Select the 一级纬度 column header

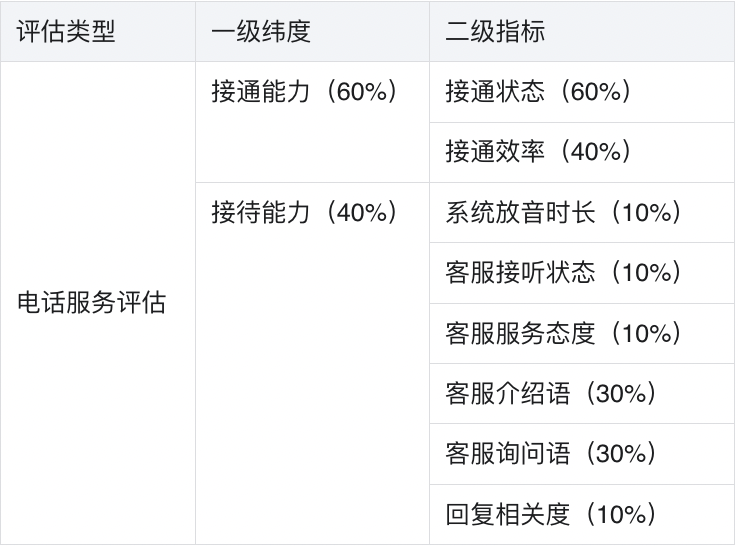pyautogui.click(x=261, y=31)
